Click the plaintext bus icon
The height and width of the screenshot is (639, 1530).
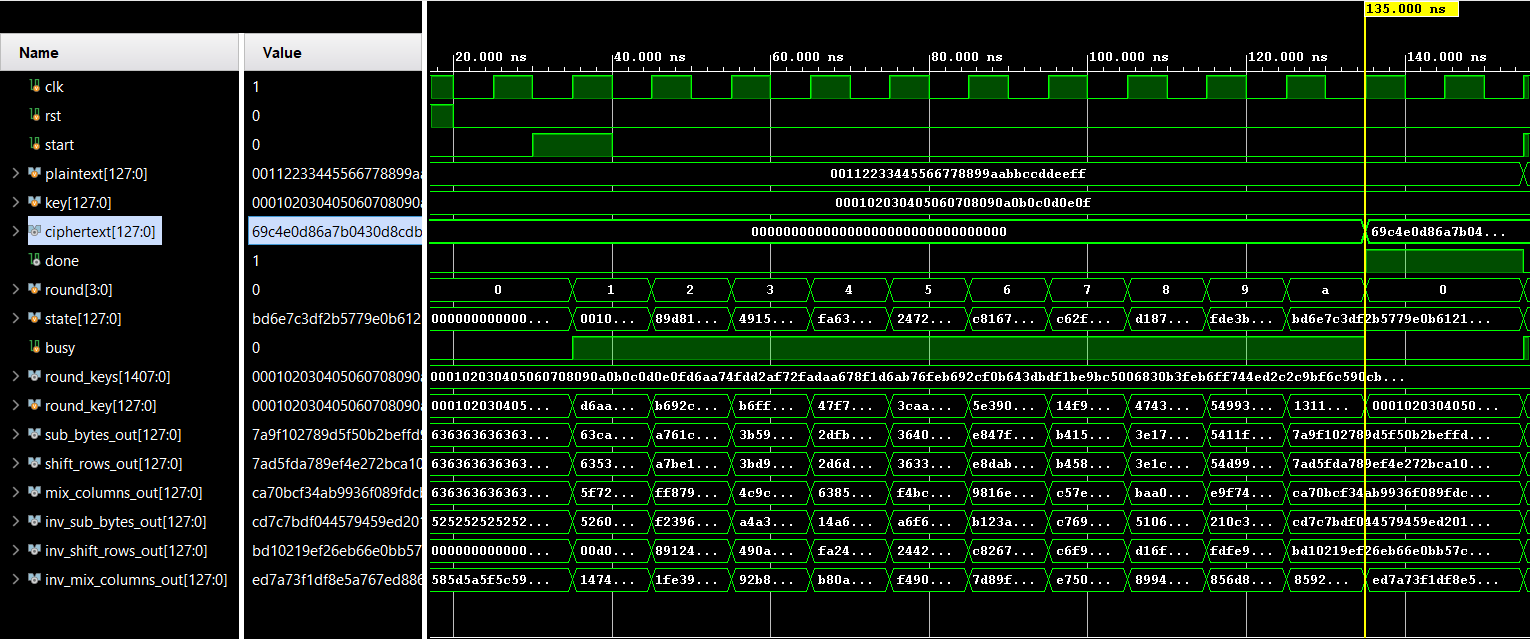click(x=35, y=174)
